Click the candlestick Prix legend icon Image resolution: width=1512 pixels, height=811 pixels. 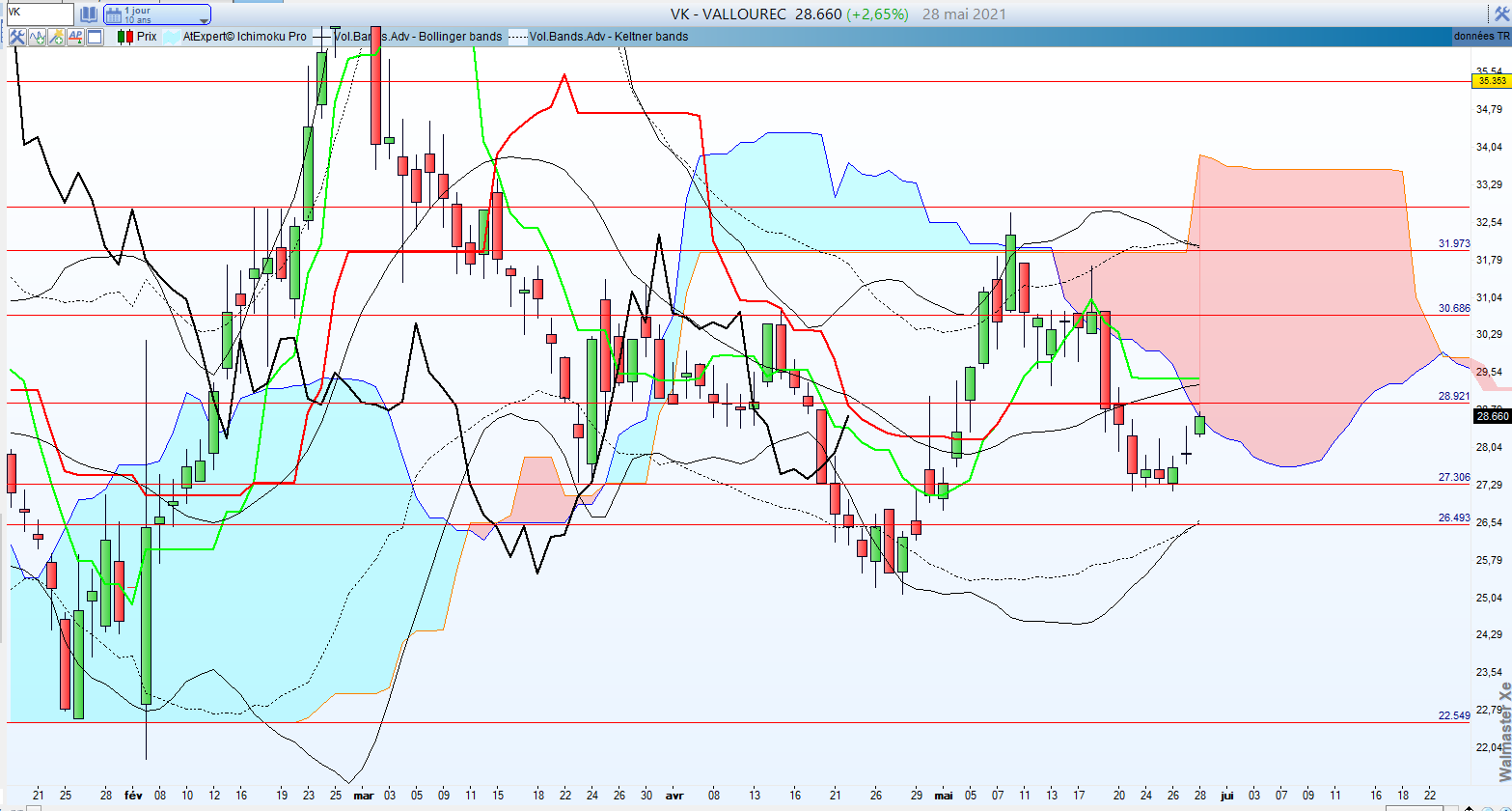pos(124,37)
